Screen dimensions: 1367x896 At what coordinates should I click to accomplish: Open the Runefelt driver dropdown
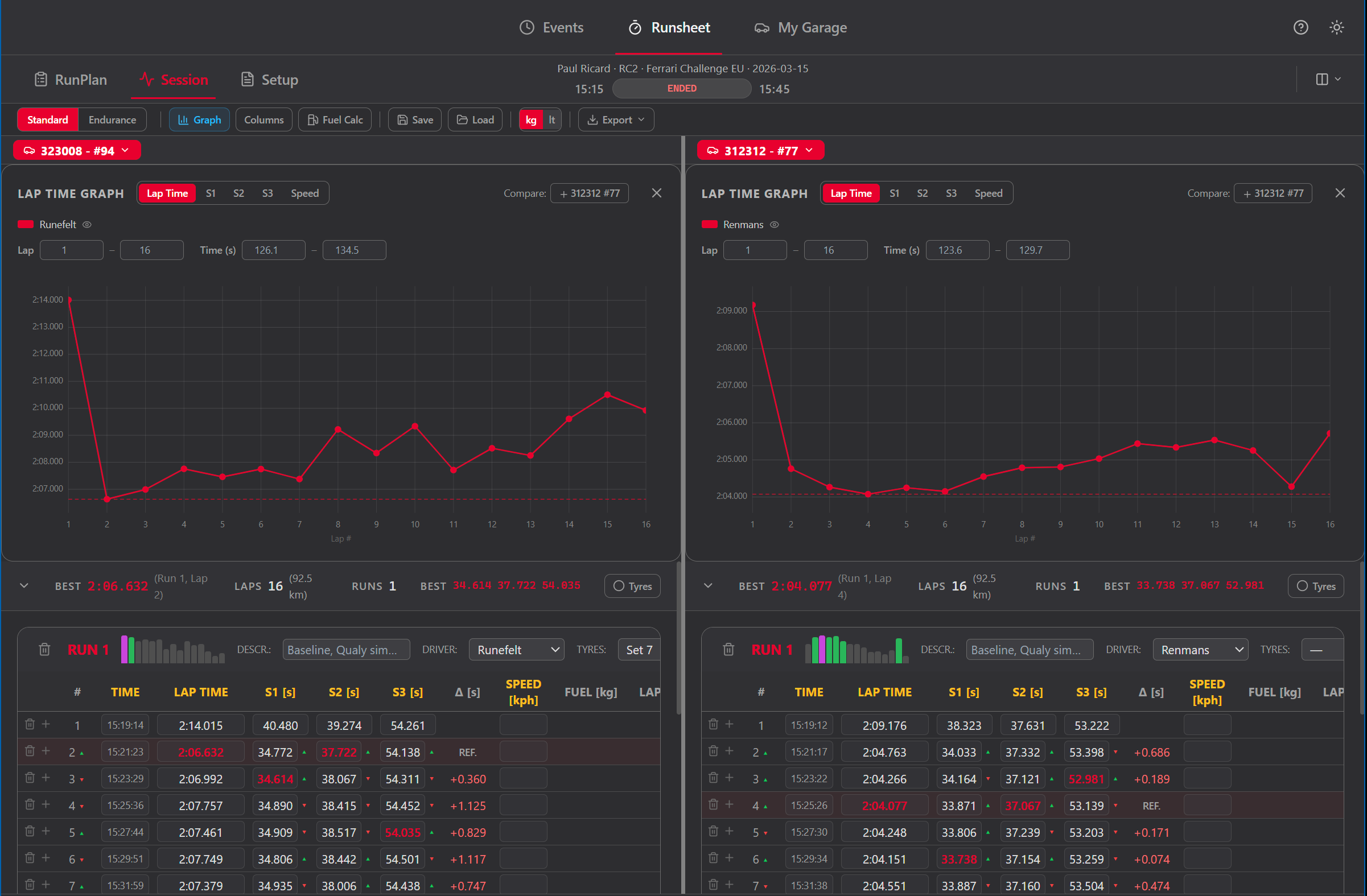(x=516, y=649)
